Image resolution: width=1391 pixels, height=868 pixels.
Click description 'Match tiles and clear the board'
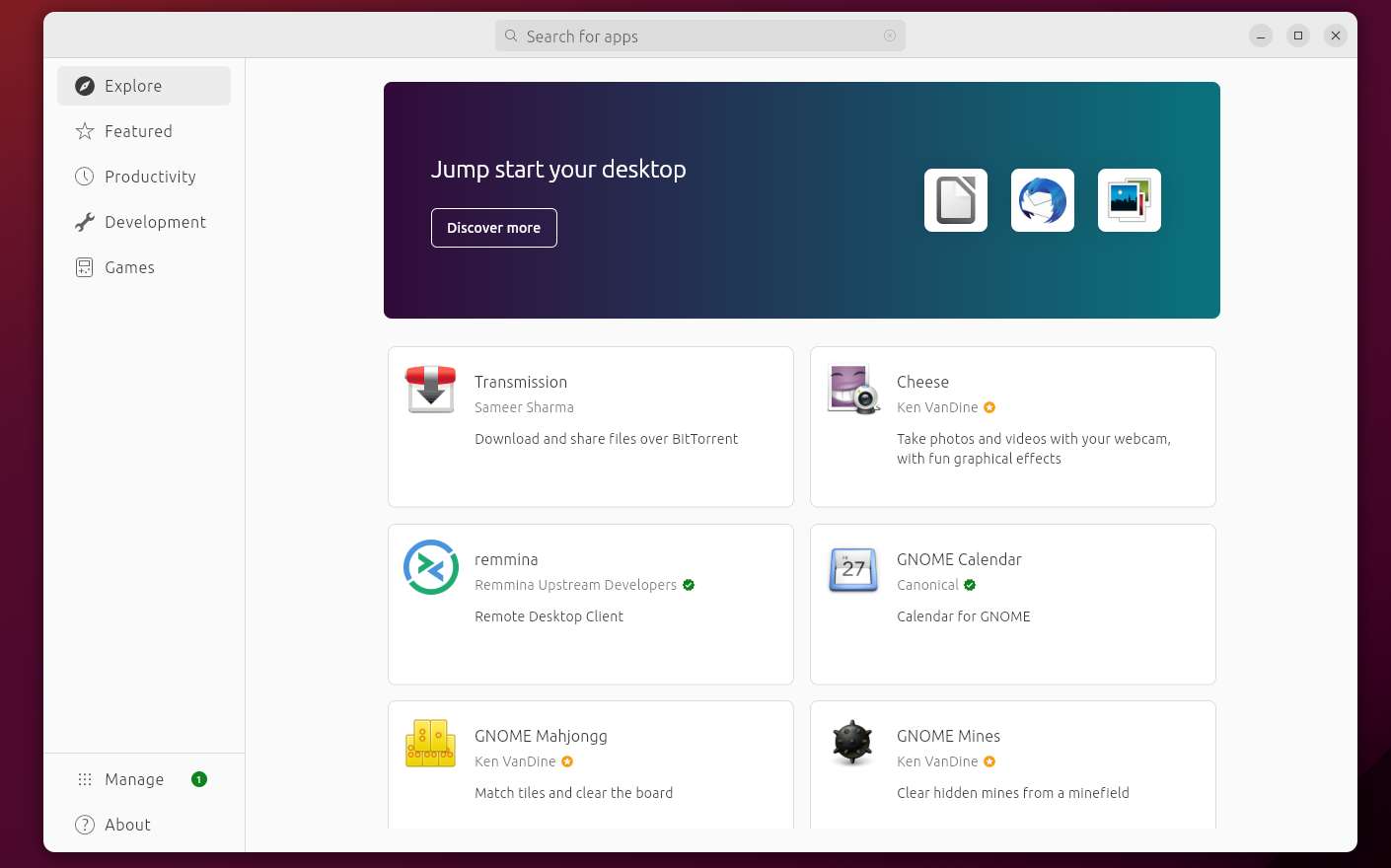click(574, 793)
